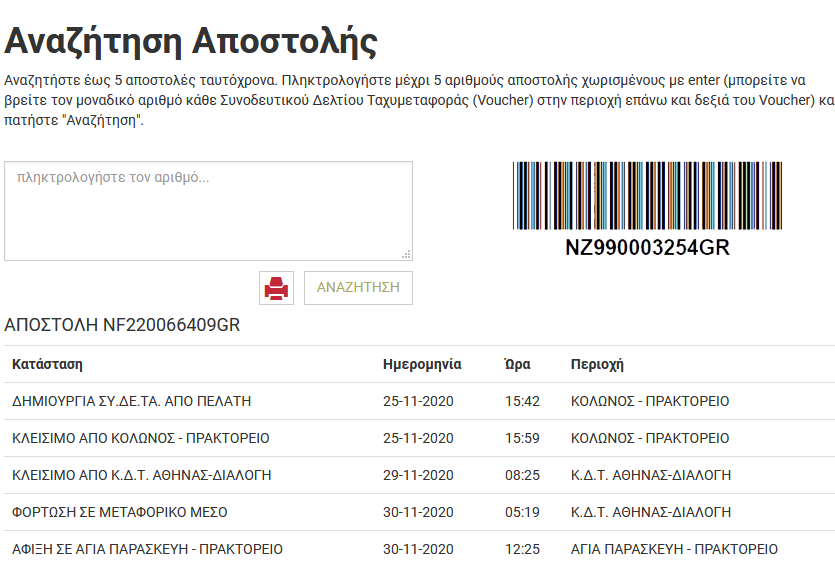
Task: Select the ΦΟΡΤΩΣΗ ΣΕ ΜΕΤΑΦΟΡΙΚΟ ΜΕΣΟ status
Action: [120, 512]
